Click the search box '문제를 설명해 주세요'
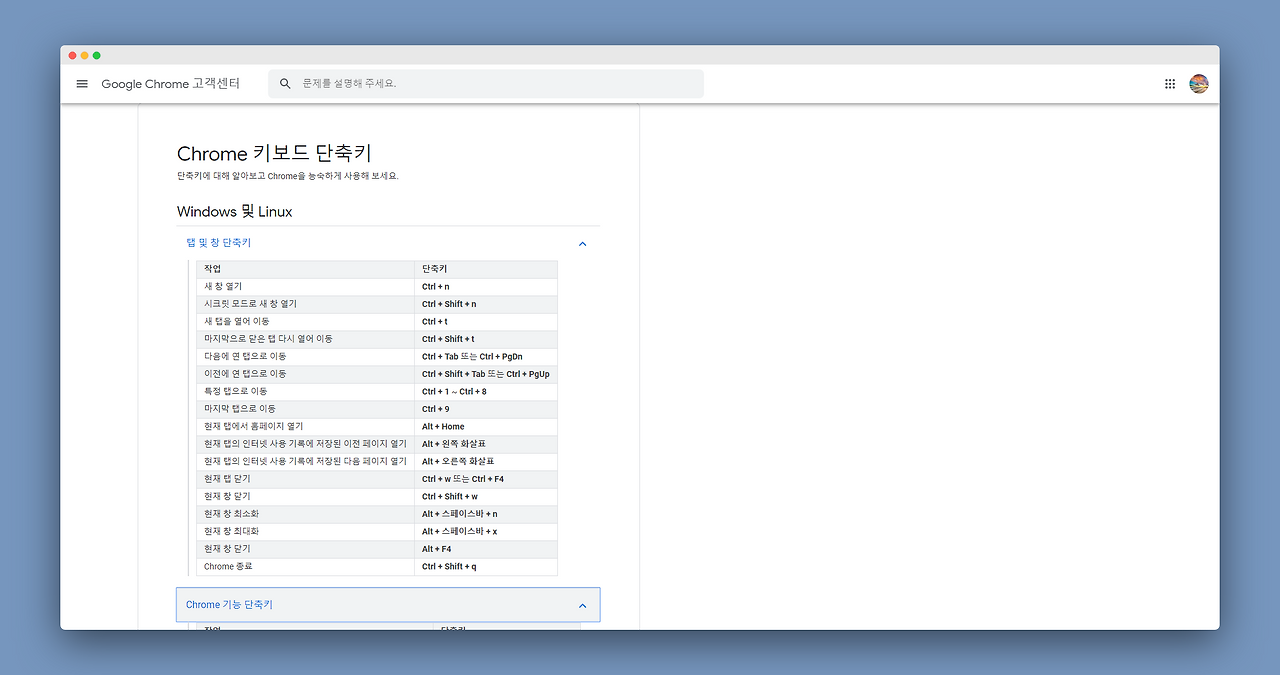1280x675 pixels. click(486, 84)
